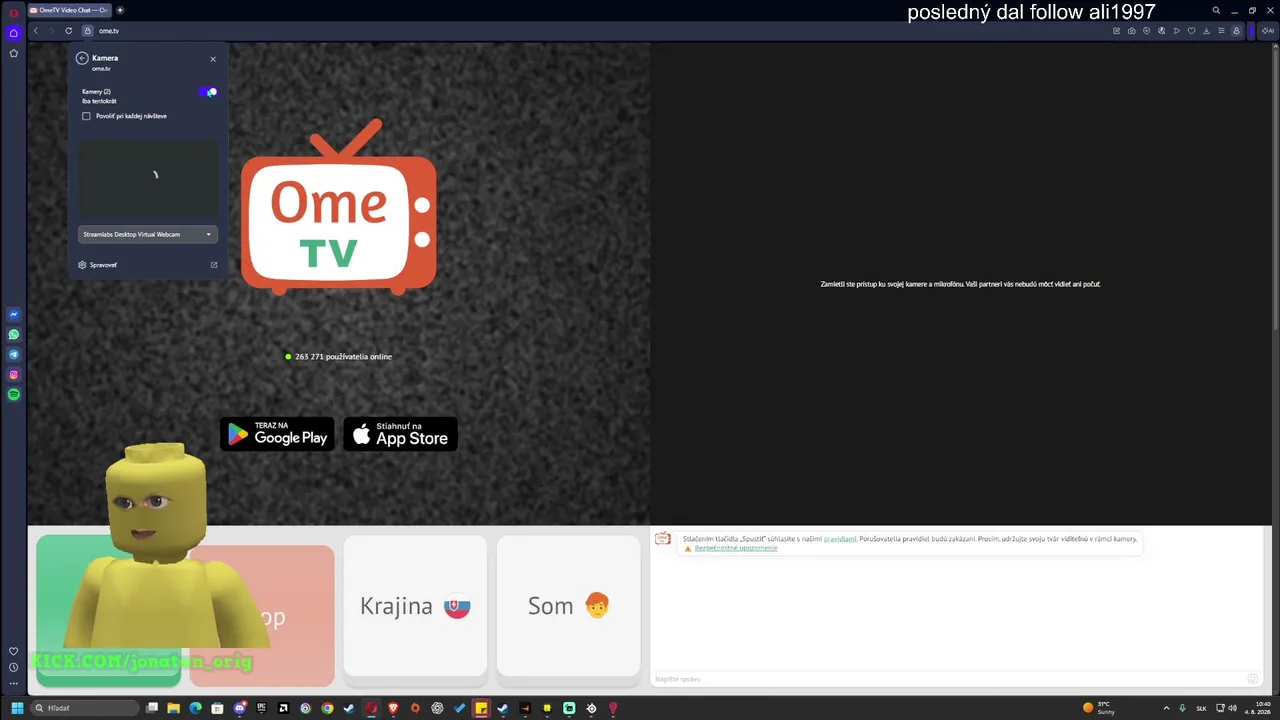Open the Som gender selector
The image size is (1280, 720).
(568, 606)
